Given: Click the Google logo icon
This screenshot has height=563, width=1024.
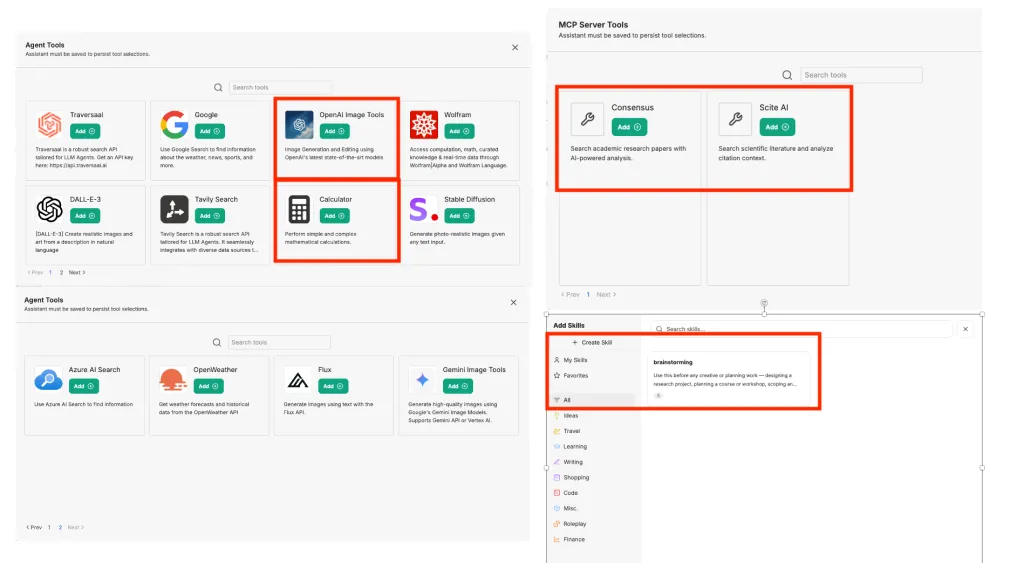Looking at the screenshot, I should (174, 124).
